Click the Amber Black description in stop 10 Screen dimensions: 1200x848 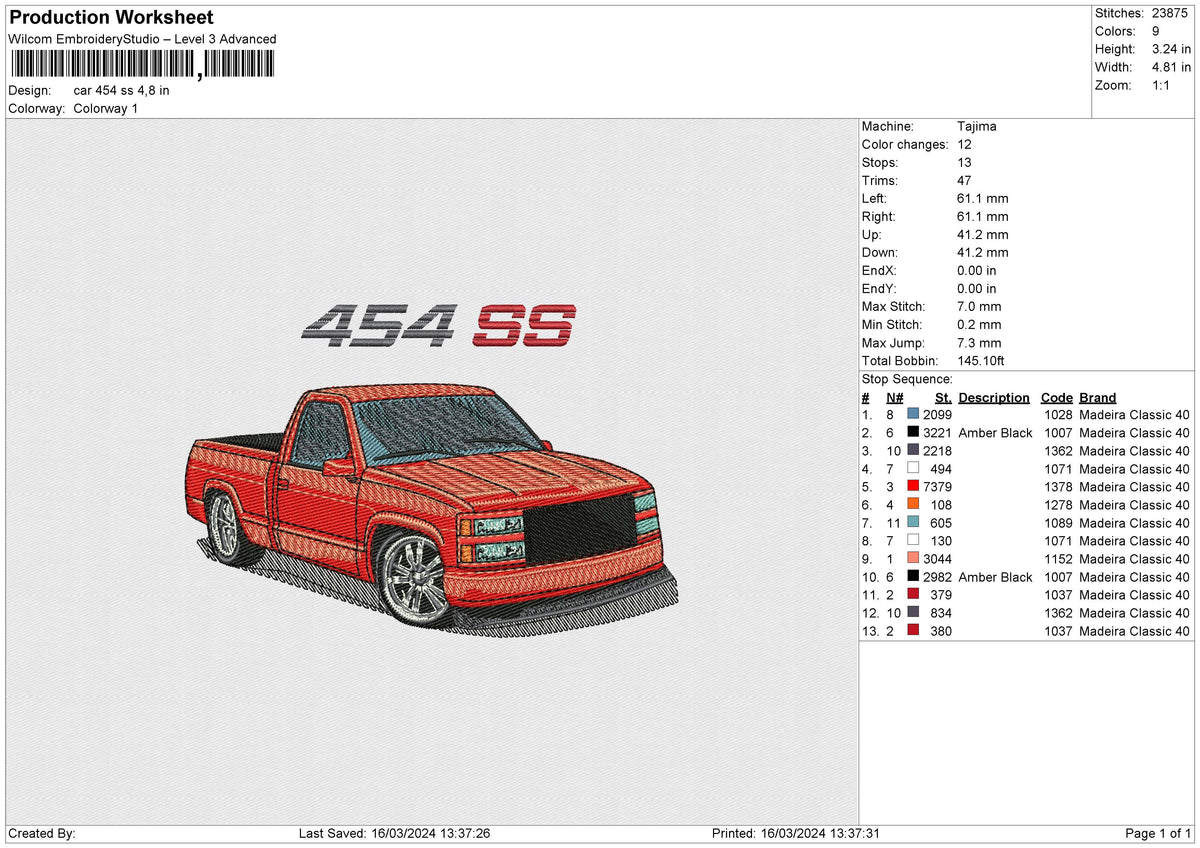coord(995,577)
